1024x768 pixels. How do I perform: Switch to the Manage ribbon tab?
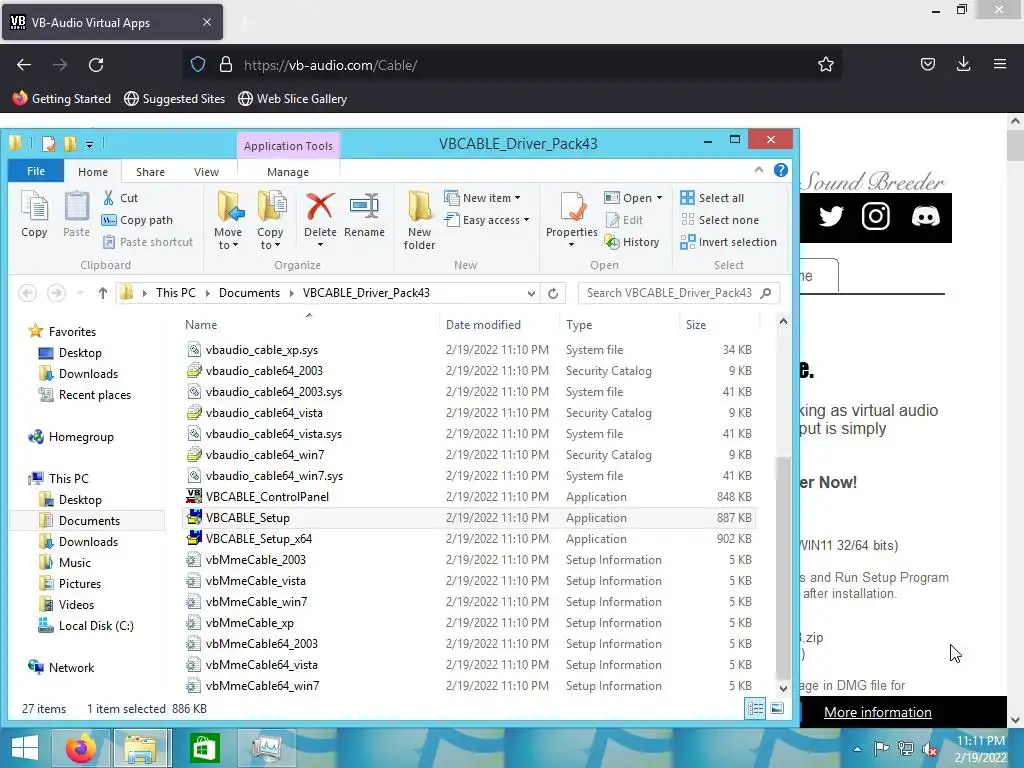288,172
